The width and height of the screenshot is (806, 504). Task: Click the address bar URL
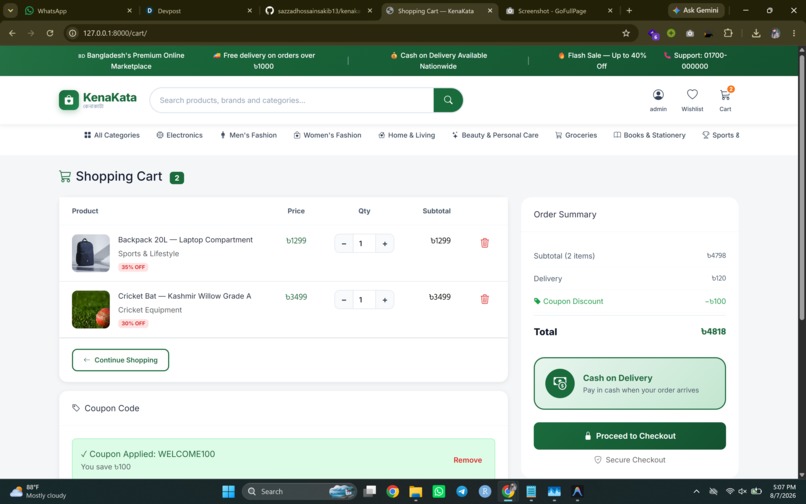tap(115, 33)
